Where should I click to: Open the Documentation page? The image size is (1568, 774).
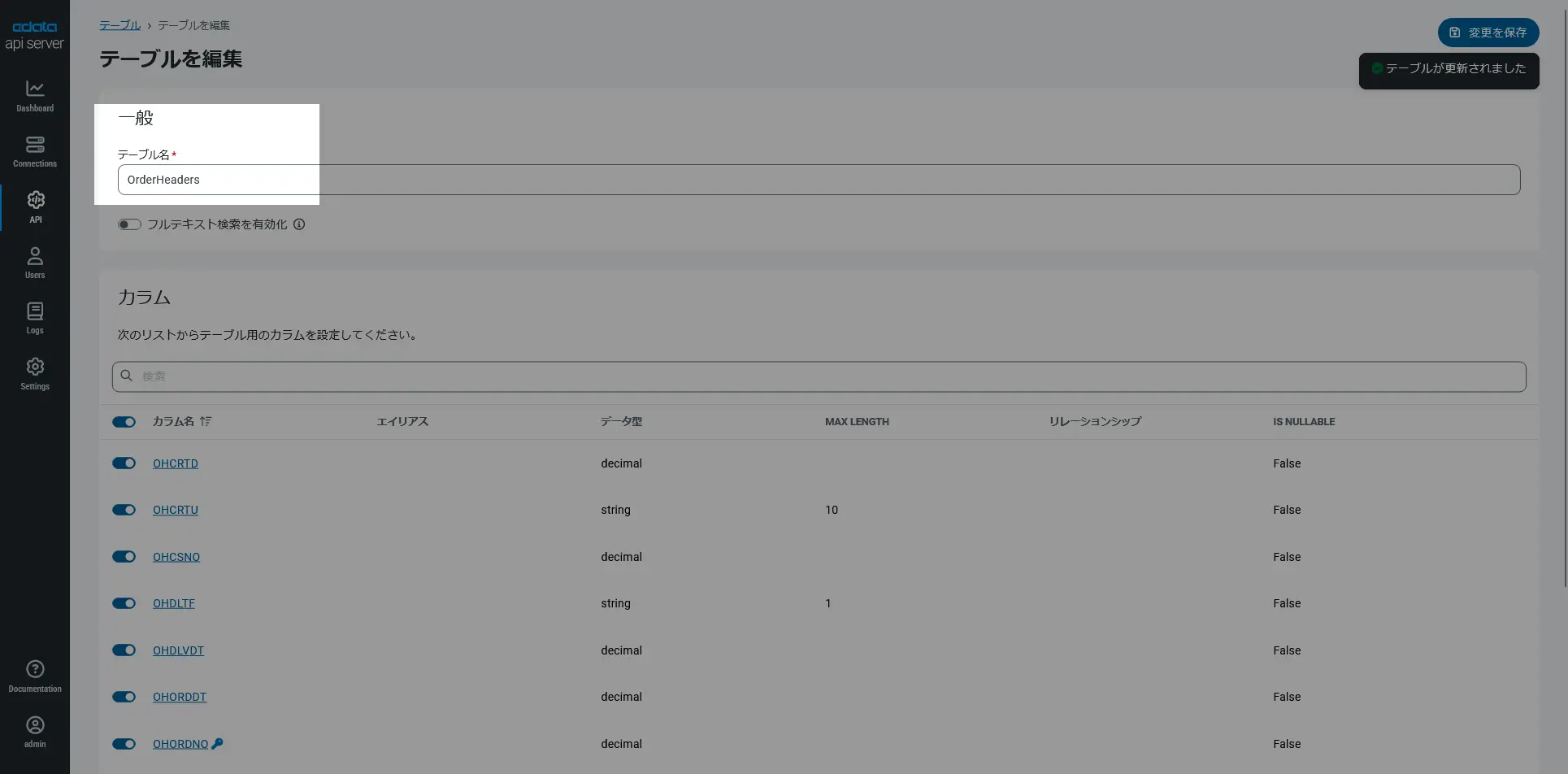click(34, 674)
